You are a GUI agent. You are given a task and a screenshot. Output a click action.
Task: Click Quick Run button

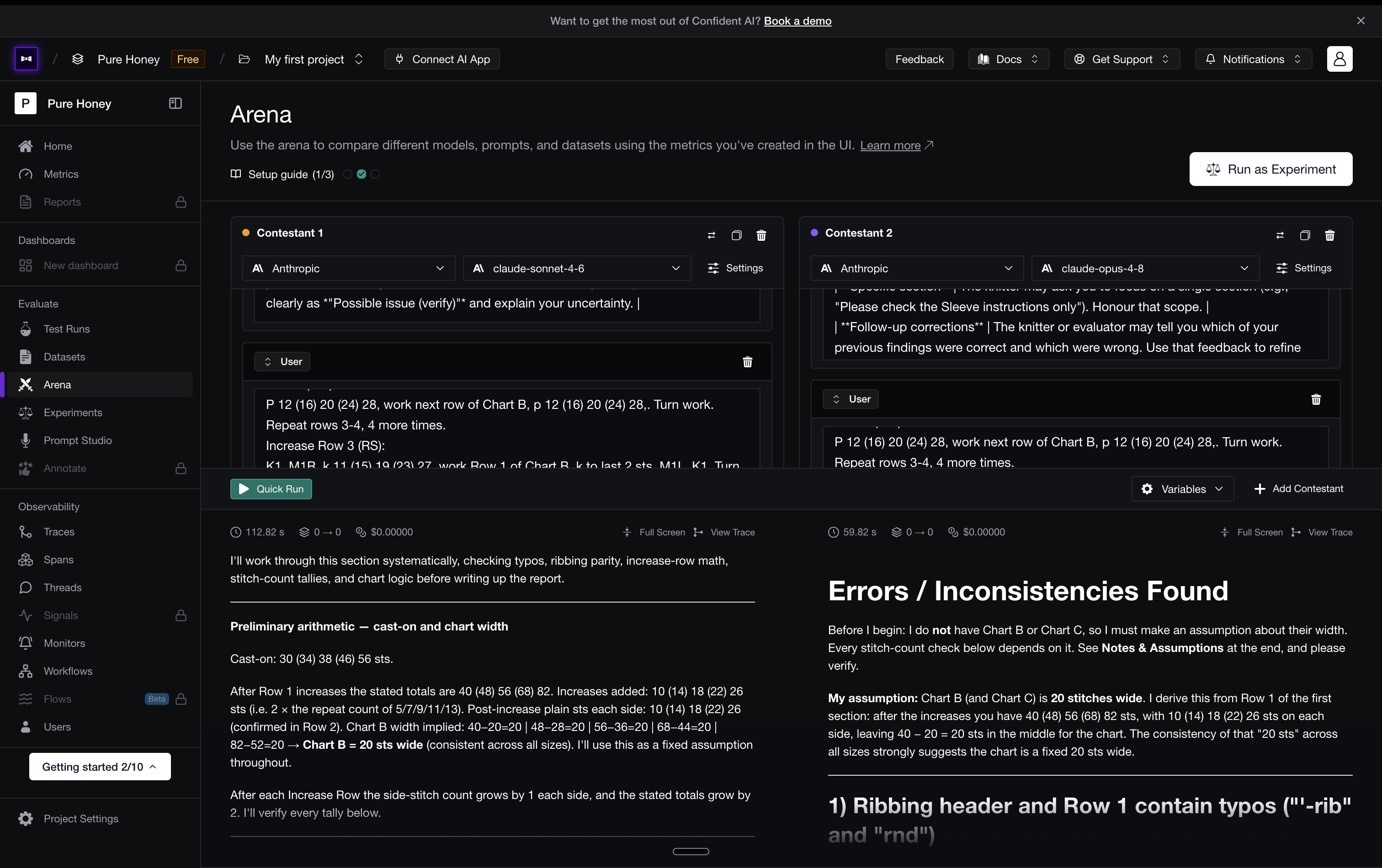(271, 489)
